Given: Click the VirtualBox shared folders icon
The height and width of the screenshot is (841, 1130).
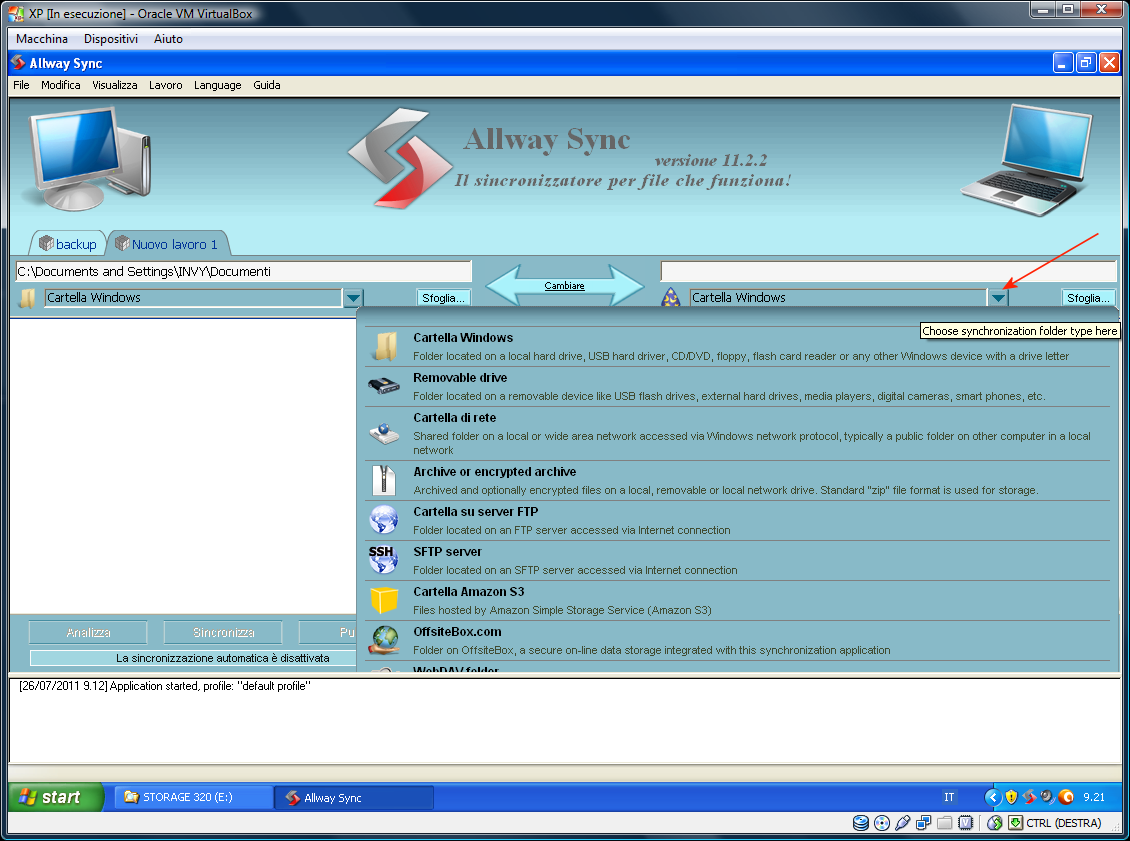Looking at the screenshot, I should [945, 823].
